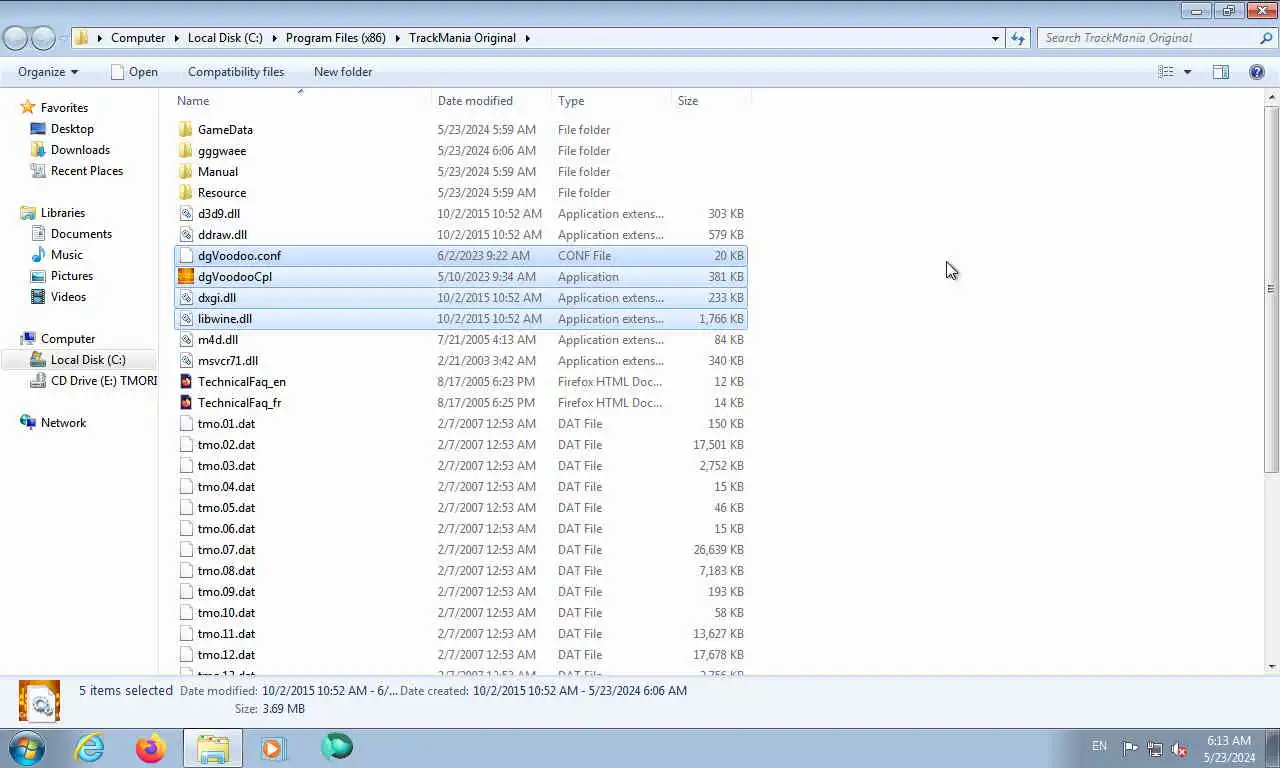Click the Windows Start button
Viewport: 1280px width, 768px height.
click(x=27, y=747)
